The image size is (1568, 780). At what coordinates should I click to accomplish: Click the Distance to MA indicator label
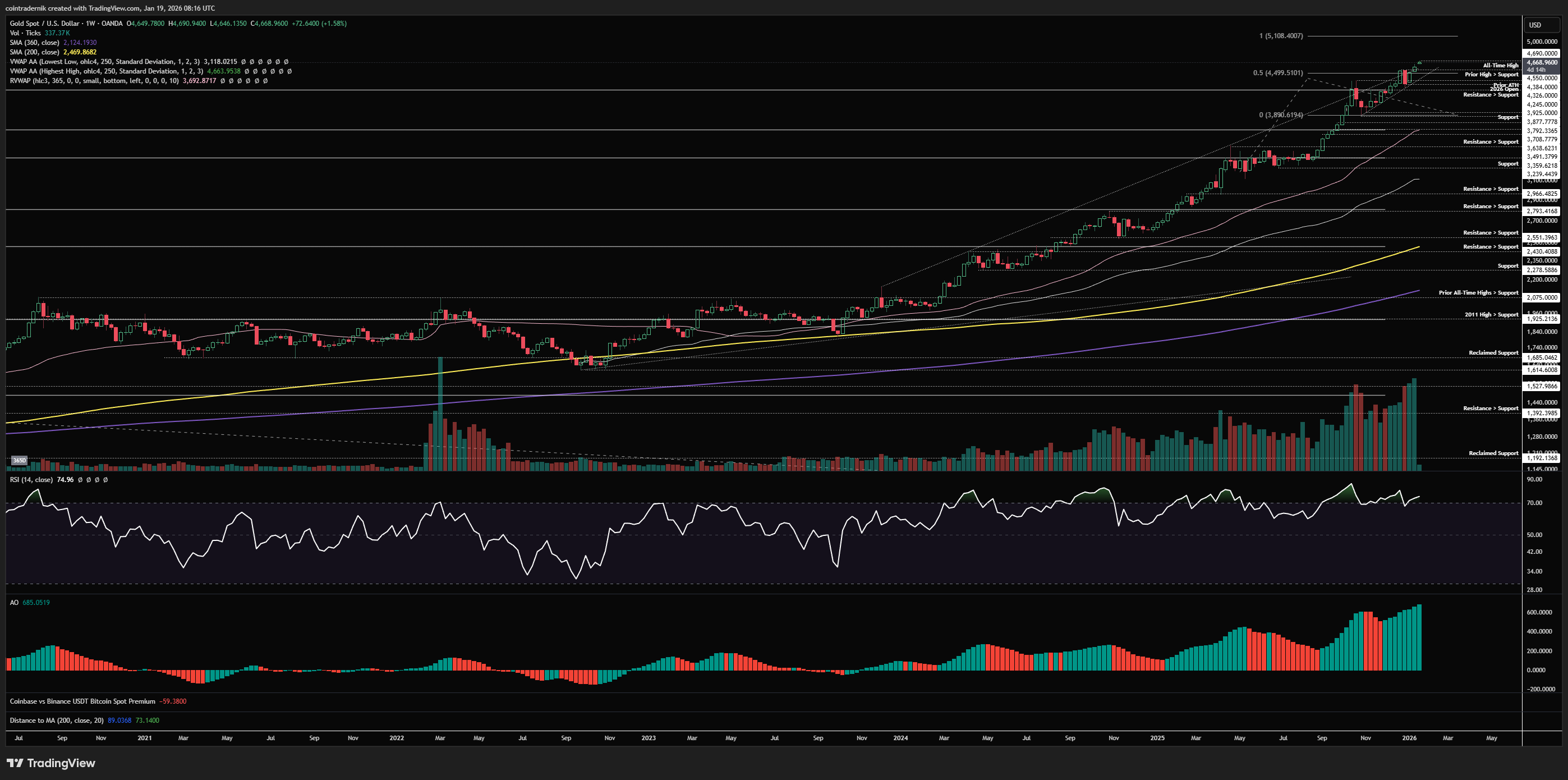pos(56,721)
